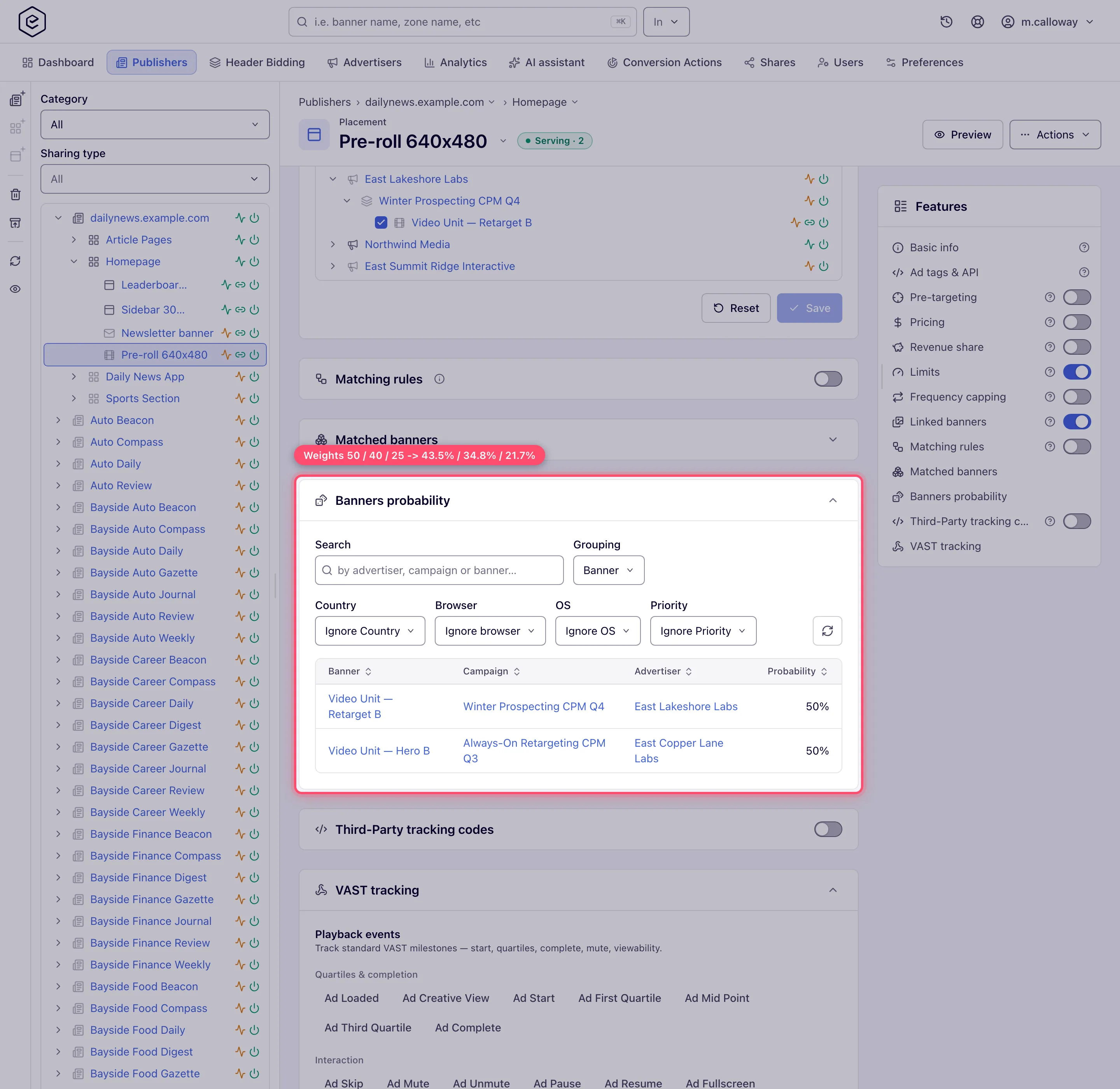
Task: Expand the Matched banners section
Action: pyautogui.click(x=833, y=439)
